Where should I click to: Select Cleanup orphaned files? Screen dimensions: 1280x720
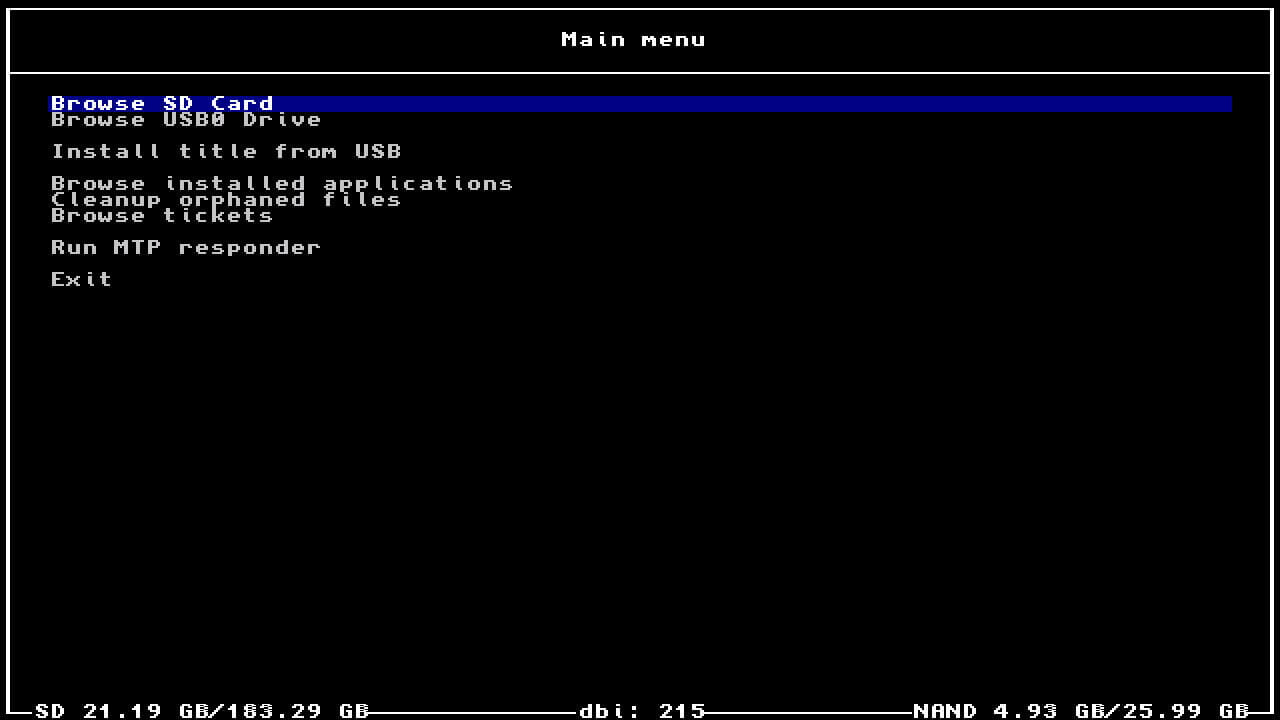tap(226, 200)
